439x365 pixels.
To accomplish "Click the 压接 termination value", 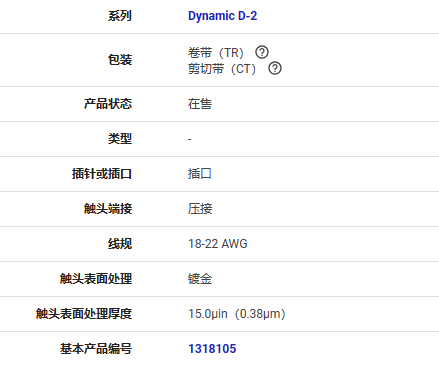I will pos(200,209).
